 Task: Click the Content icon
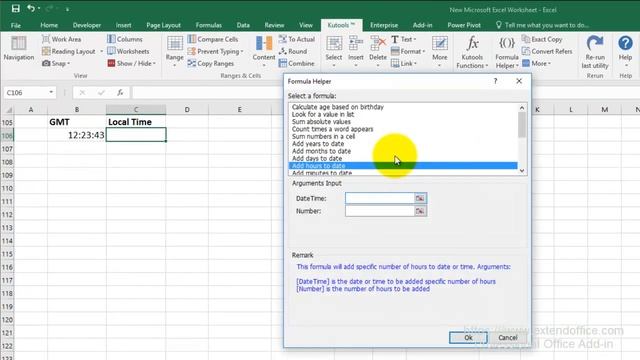264,44
